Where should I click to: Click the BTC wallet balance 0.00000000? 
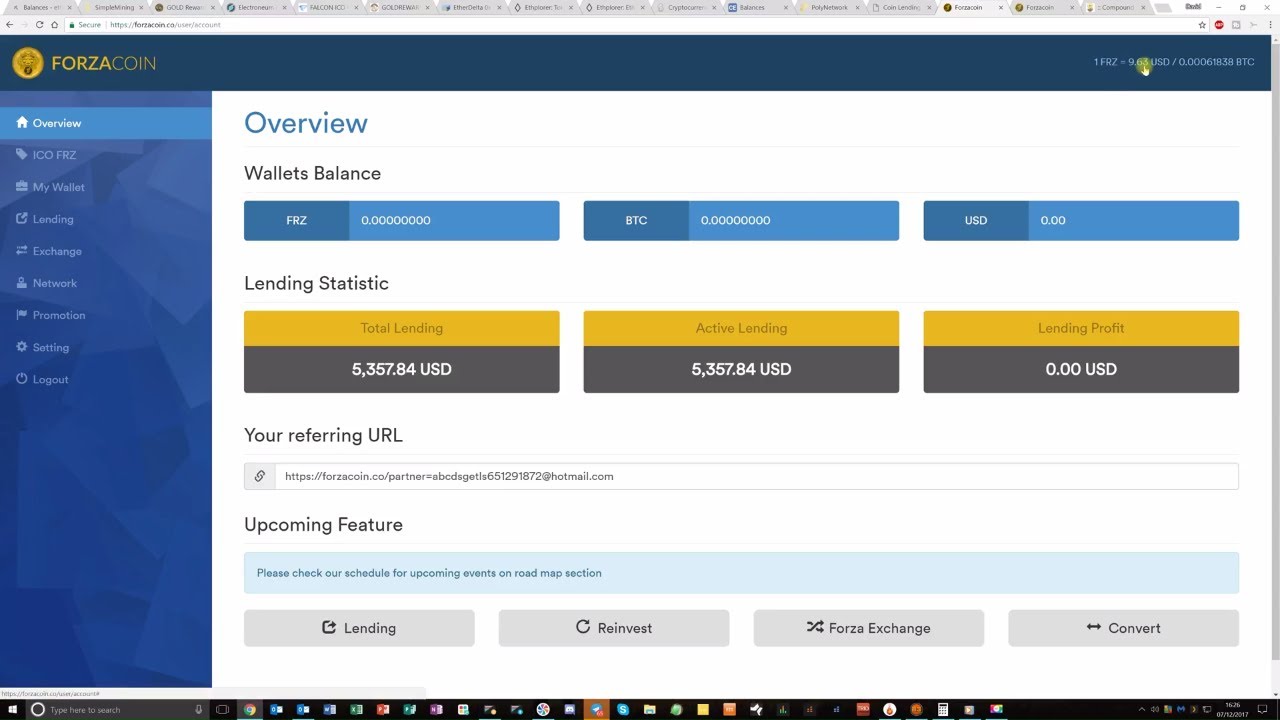(x=736, y=220)
